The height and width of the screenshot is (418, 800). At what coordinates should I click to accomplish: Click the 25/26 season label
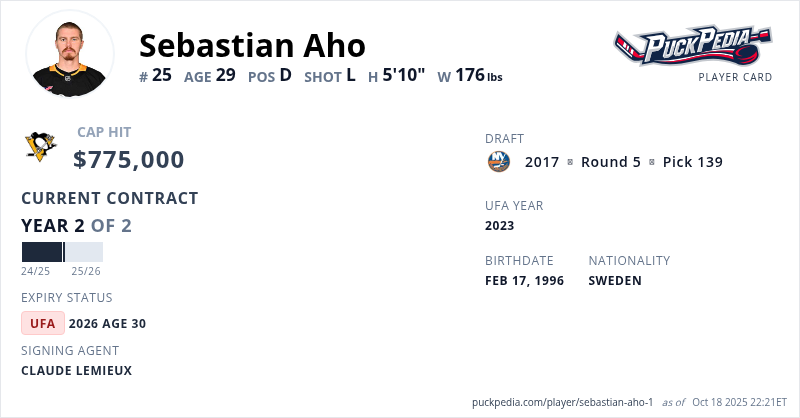click(x=86, y=271)
